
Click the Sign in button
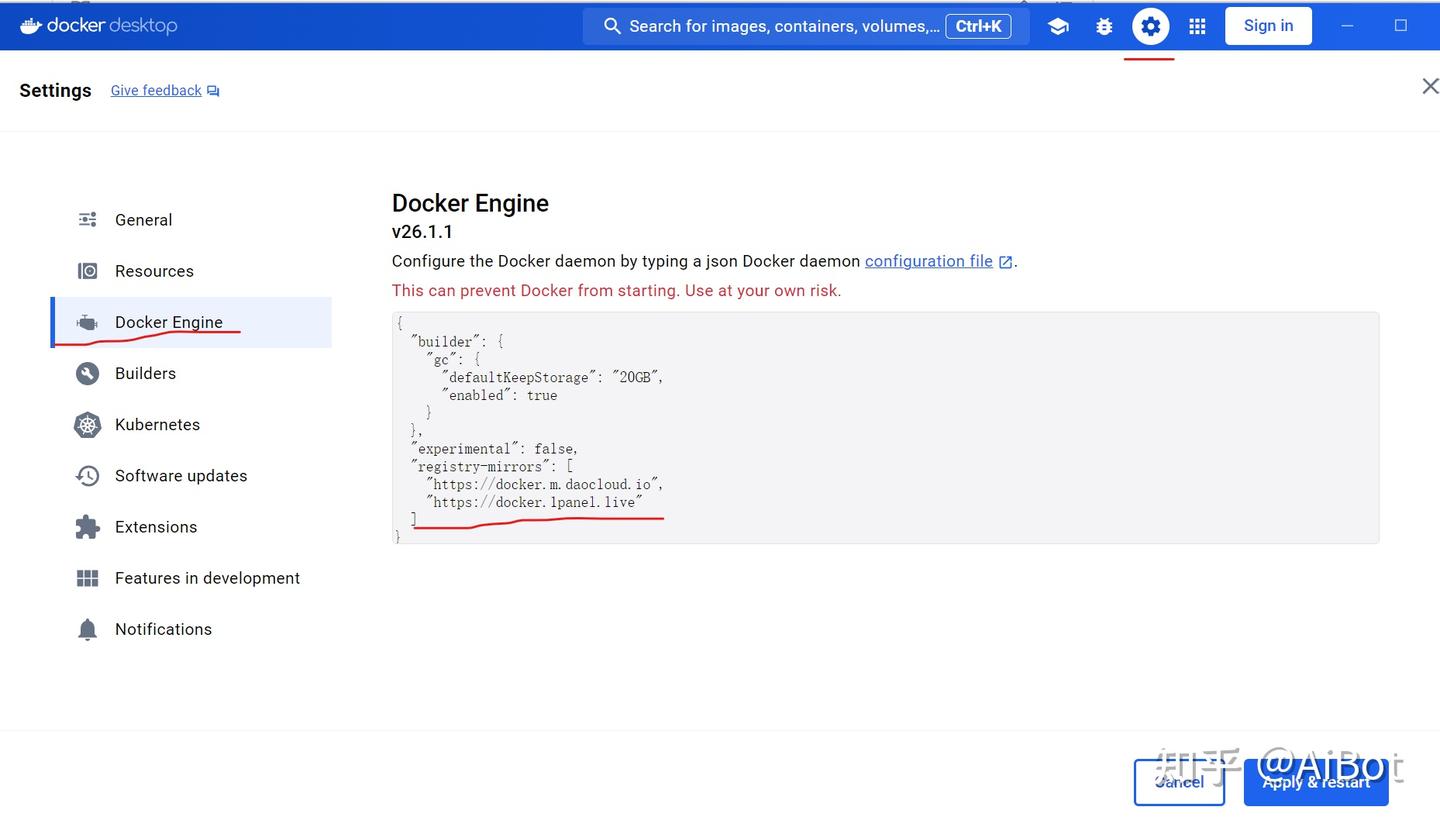point(1268,25)
